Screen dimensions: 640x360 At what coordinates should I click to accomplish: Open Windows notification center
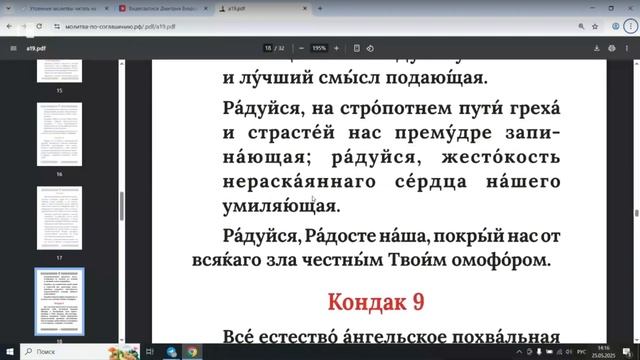click(627, 351)
